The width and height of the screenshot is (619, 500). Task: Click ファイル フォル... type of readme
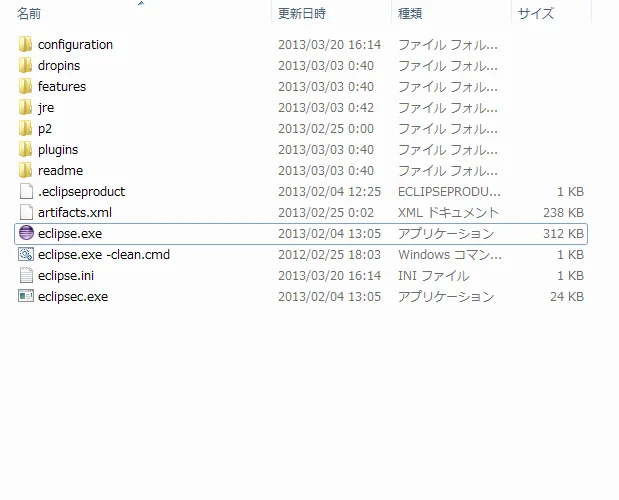(x=448, y=170)
